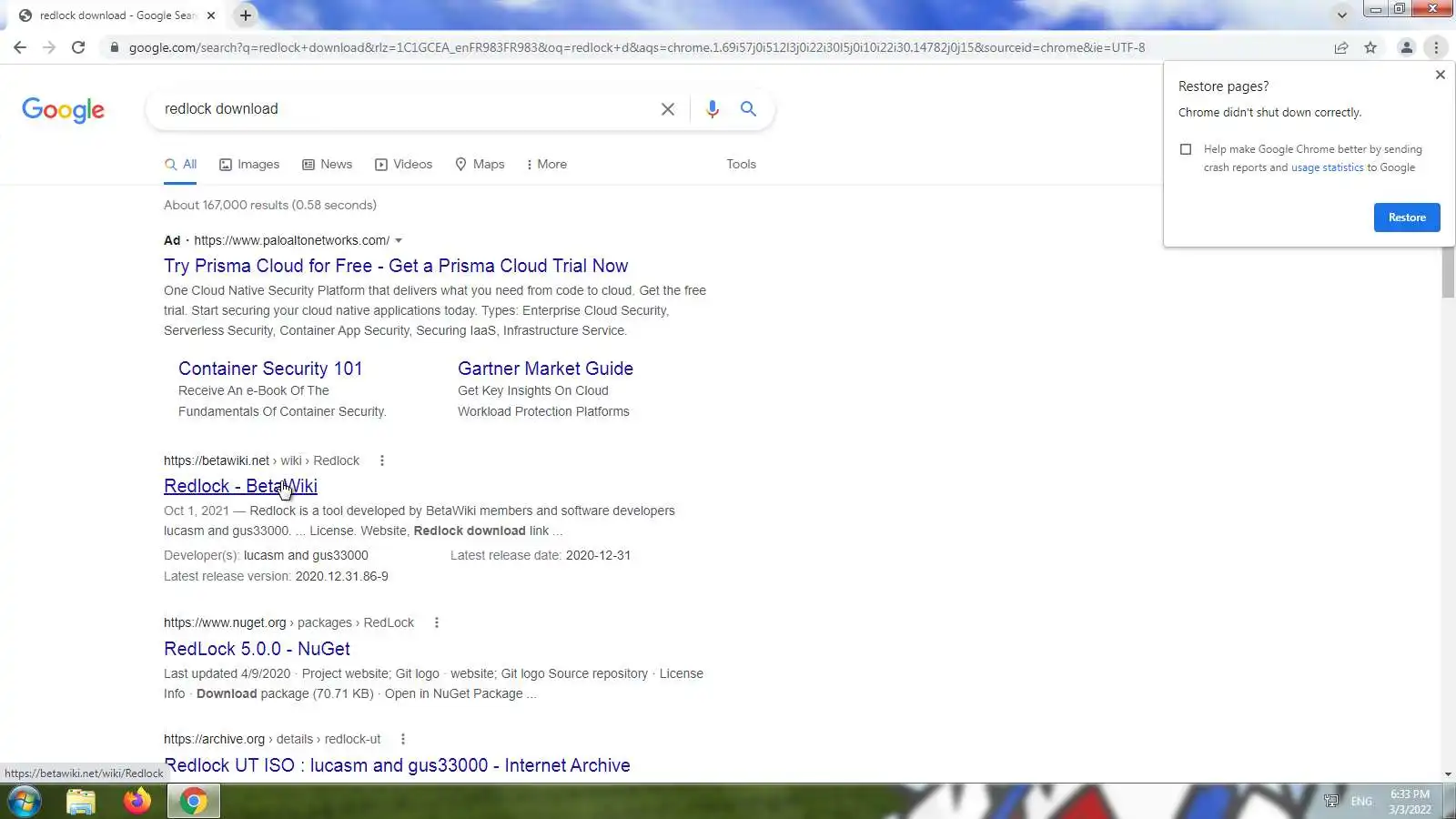1456x819 pixels.
Task: Open the Redlock - BetaWiki result
Action: 240,486
